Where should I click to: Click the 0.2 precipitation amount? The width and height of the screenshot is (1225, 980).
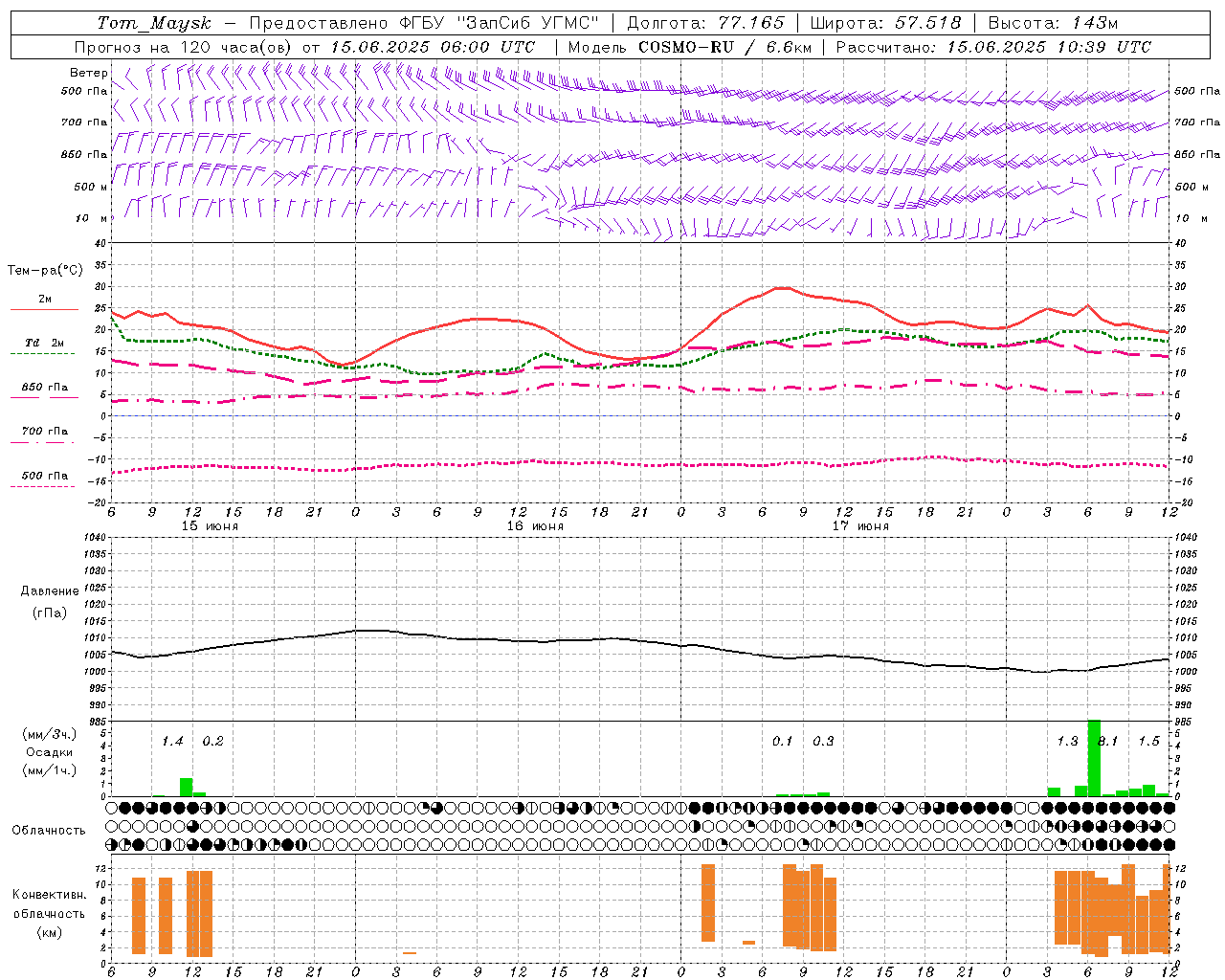click(x=212, y=741)
